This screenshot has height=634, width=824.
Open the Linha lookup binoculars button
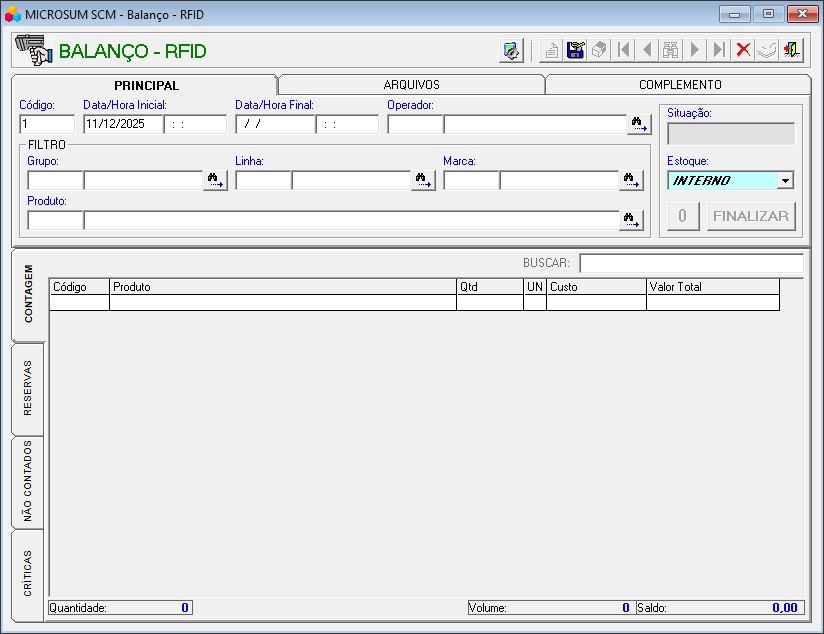[423, 180]
